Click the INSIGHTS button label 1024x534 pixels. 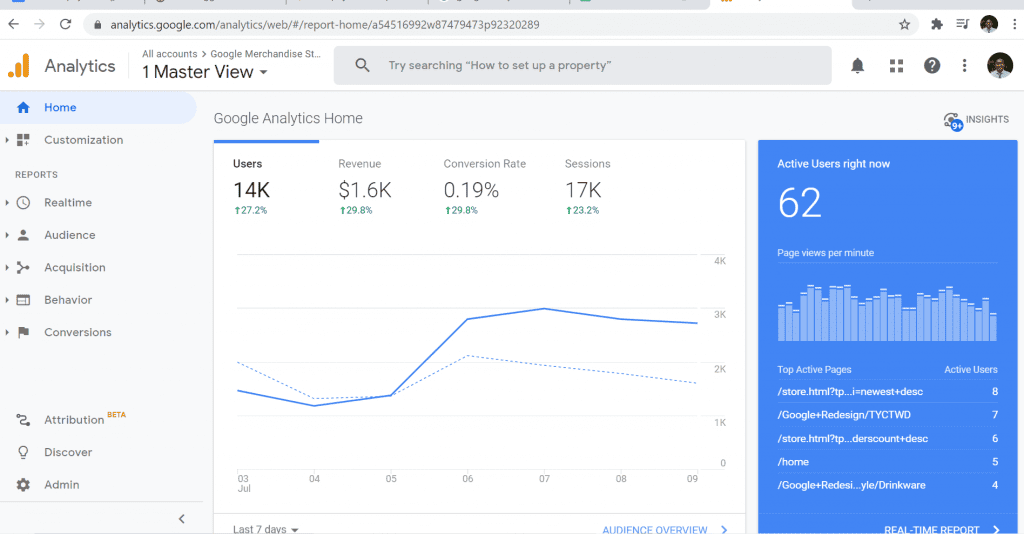(x=987, y=119)
